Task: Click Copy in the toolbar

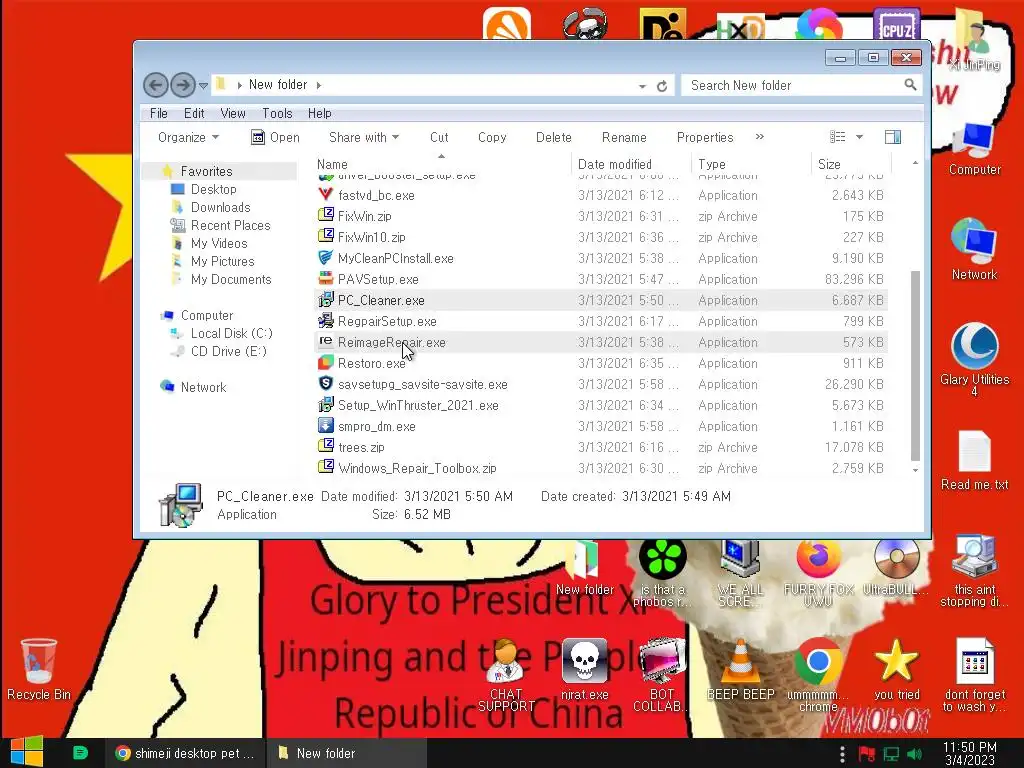Action: (492, 137)
